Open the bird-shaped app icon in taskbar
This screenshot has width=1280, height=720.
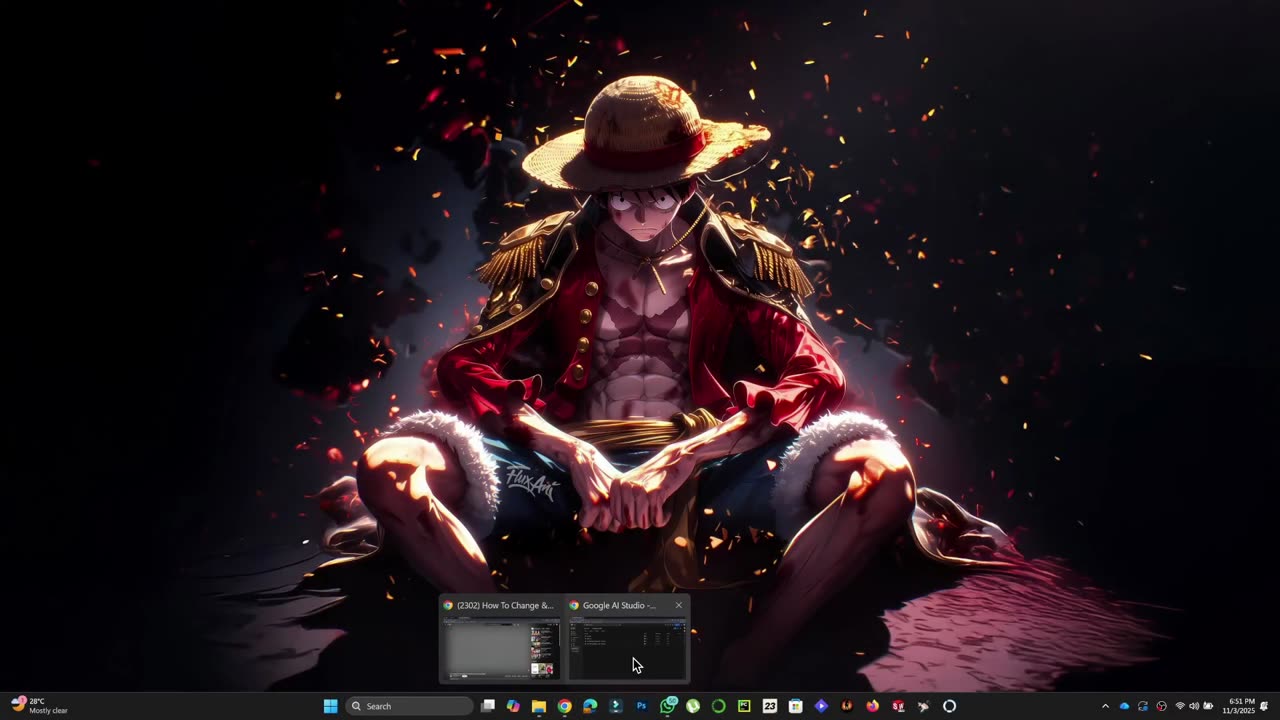tap(924, 706)
